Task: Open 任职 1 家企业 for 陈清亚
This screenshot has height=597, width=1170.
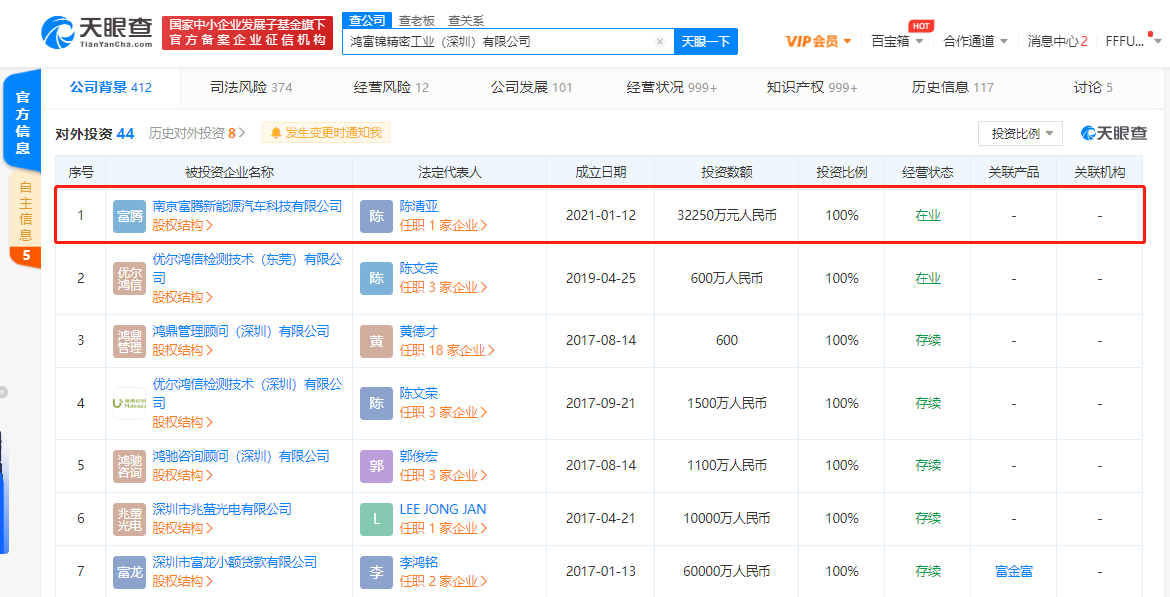Action: 444,225
